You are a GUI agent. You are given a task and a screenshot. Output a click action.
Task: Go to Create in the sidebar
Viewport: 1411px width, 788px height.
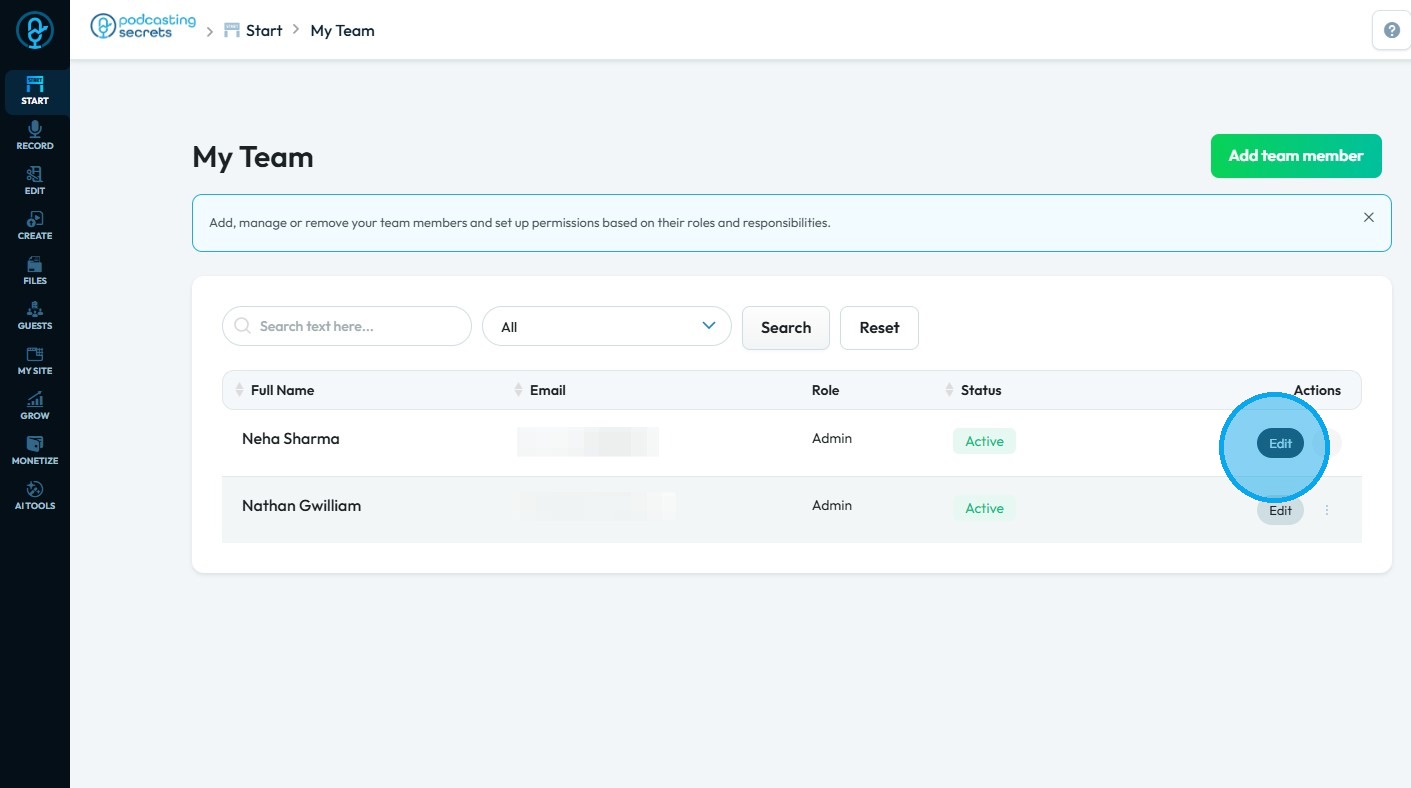coord(34,225)
